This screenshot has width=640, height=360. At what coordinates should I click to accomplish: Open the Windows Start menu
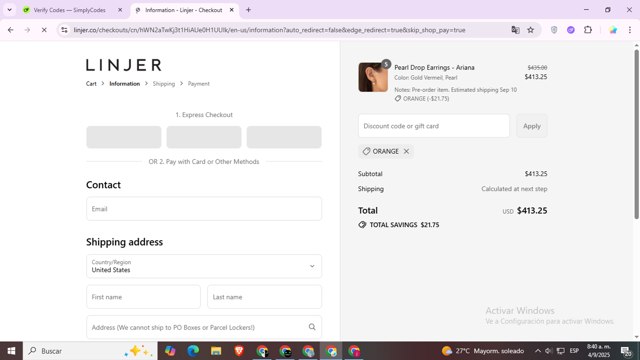click(x=11, y=351)
